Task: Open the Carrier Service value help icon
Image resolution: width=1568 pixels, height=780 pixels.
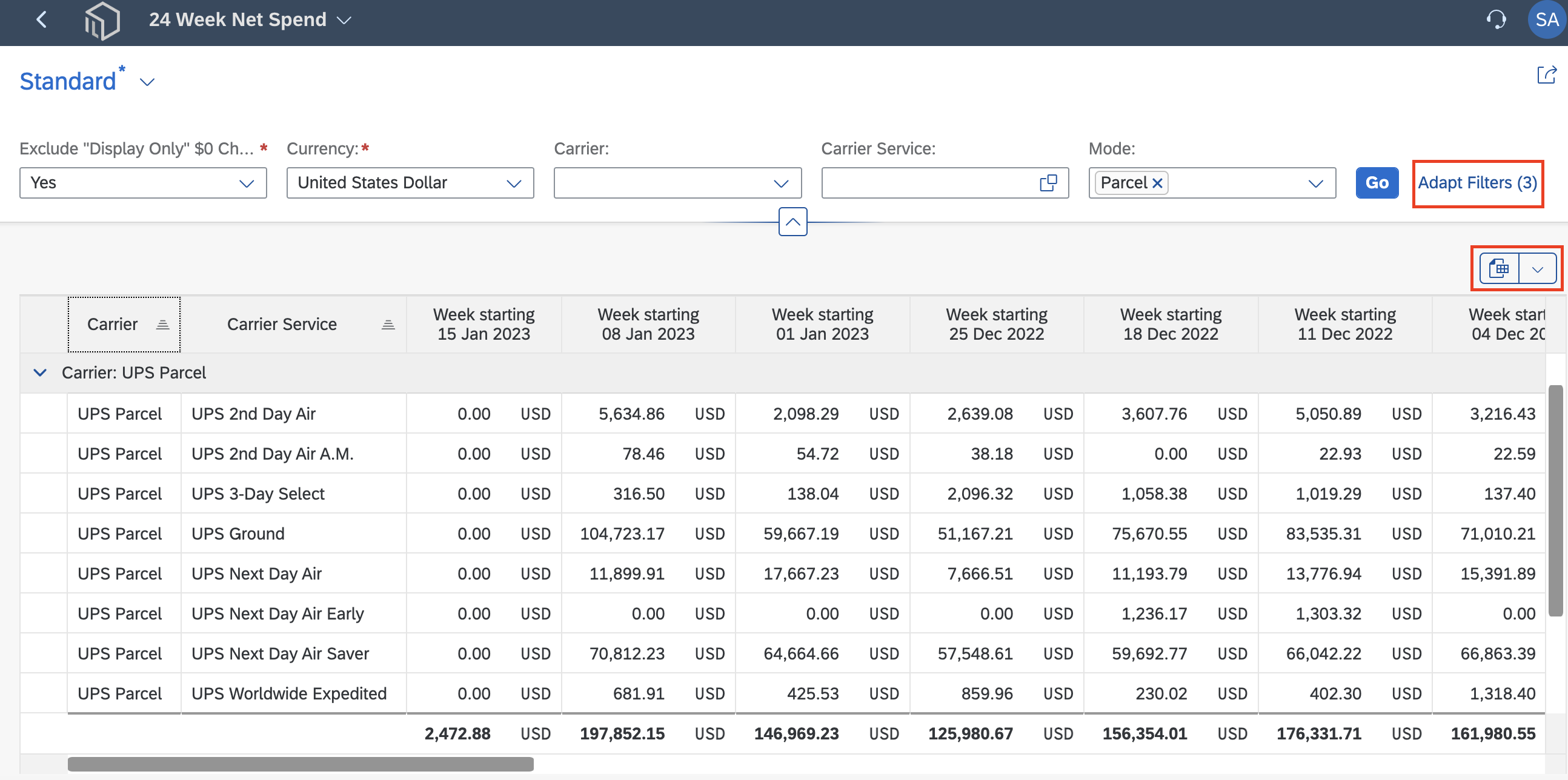Action: click(x=1048, y=182)
